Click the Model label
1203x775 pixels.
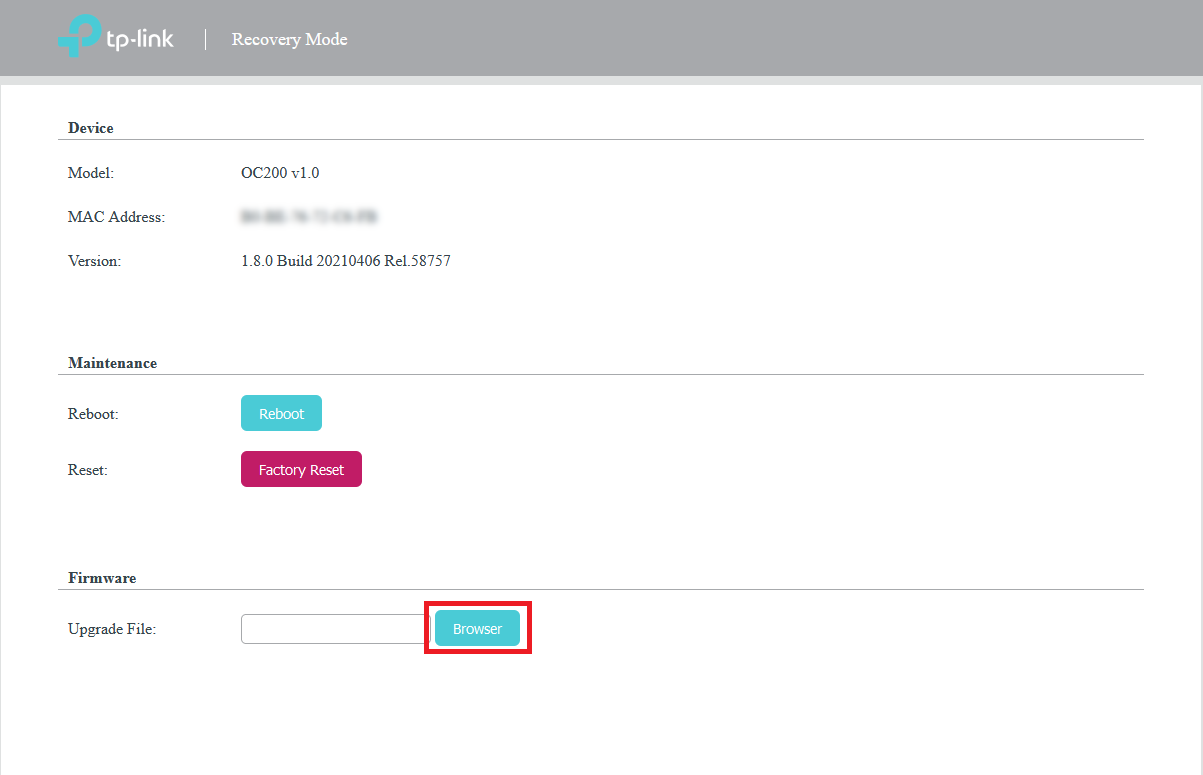91,173
